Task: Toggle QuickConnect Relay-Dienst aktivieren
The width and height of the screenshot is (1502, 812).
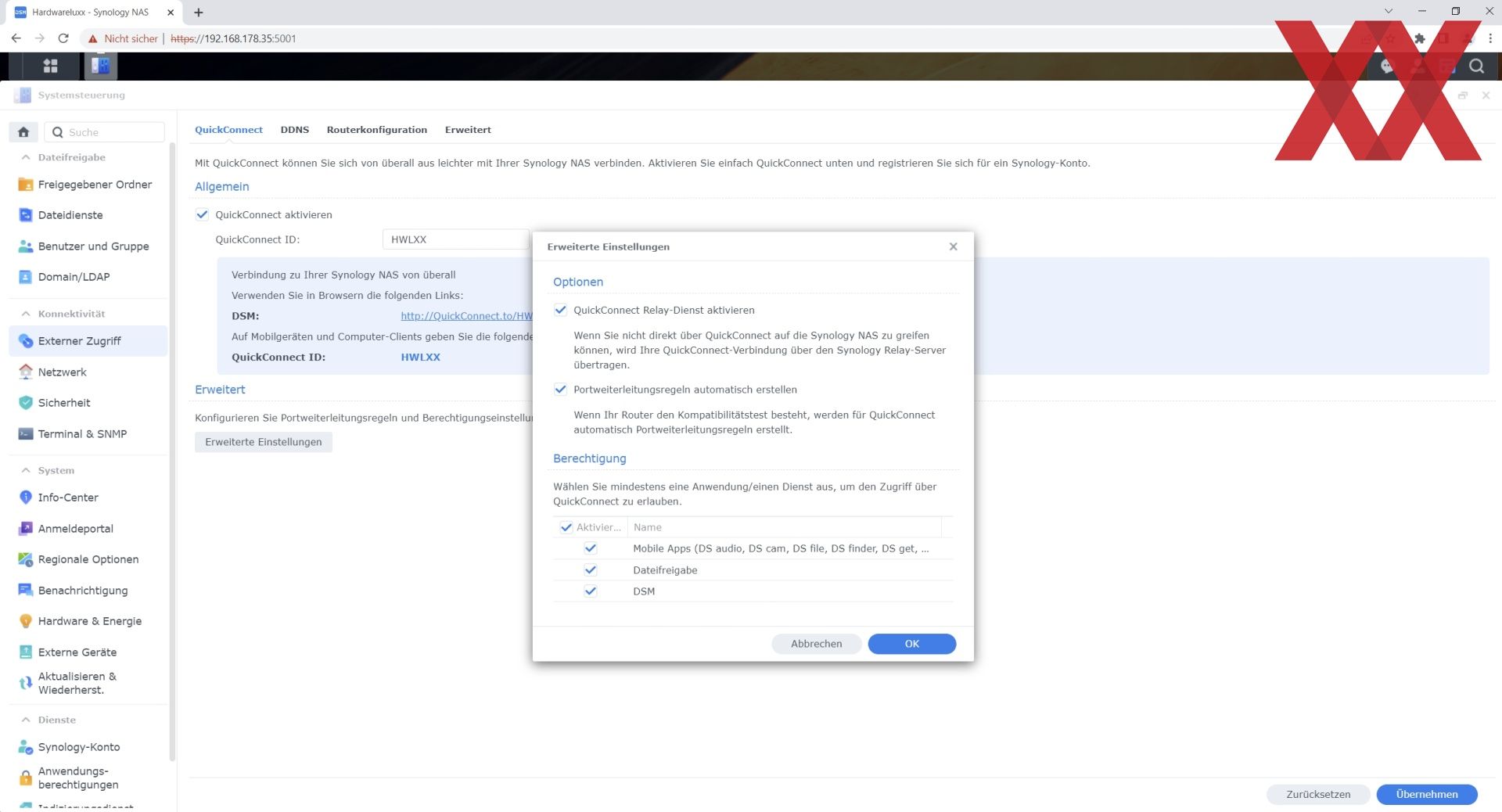Action: [x=560, y=310]
